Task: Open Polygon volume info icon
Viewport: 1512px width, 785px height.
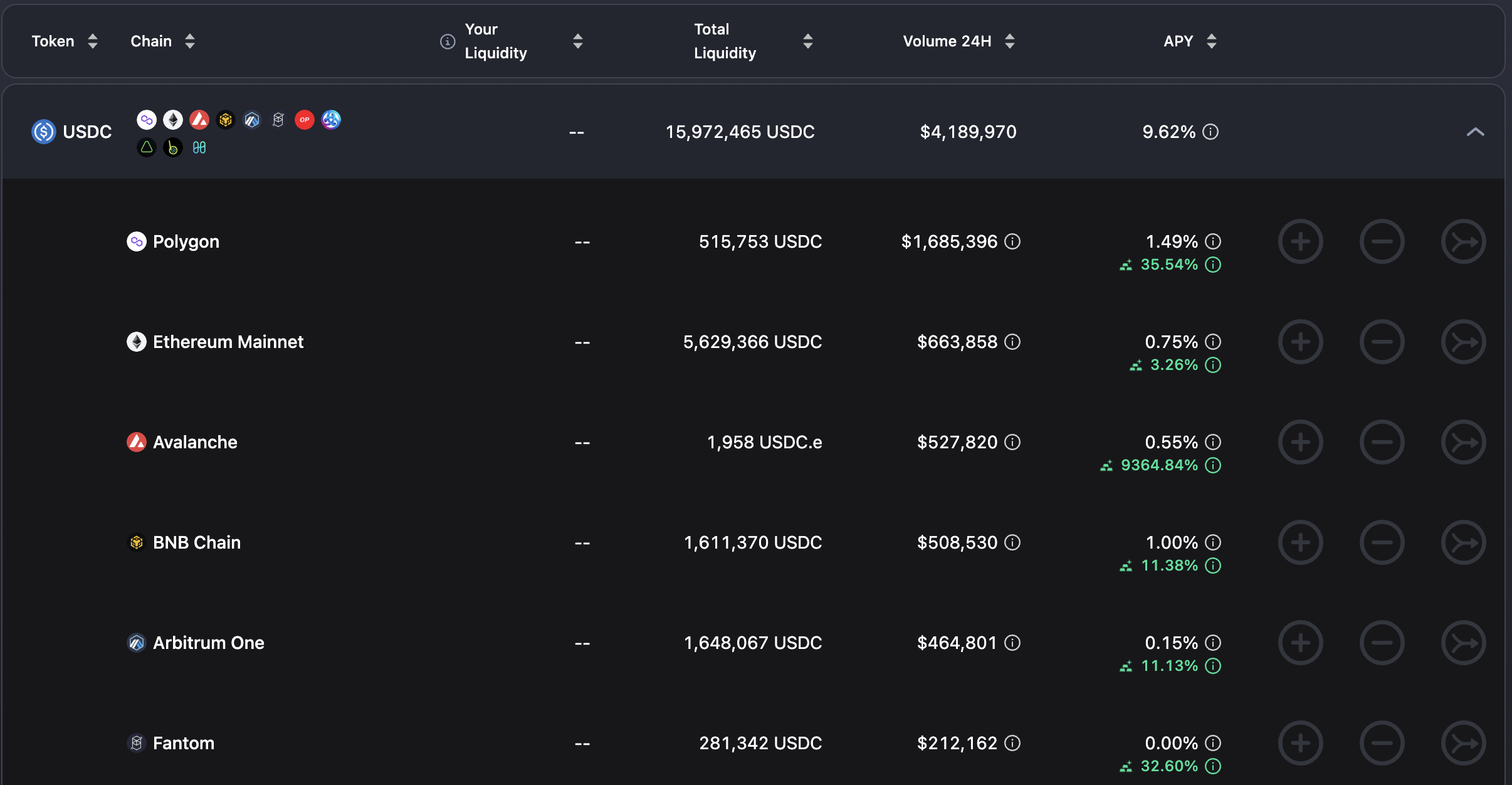Action: coord(1012,241)
